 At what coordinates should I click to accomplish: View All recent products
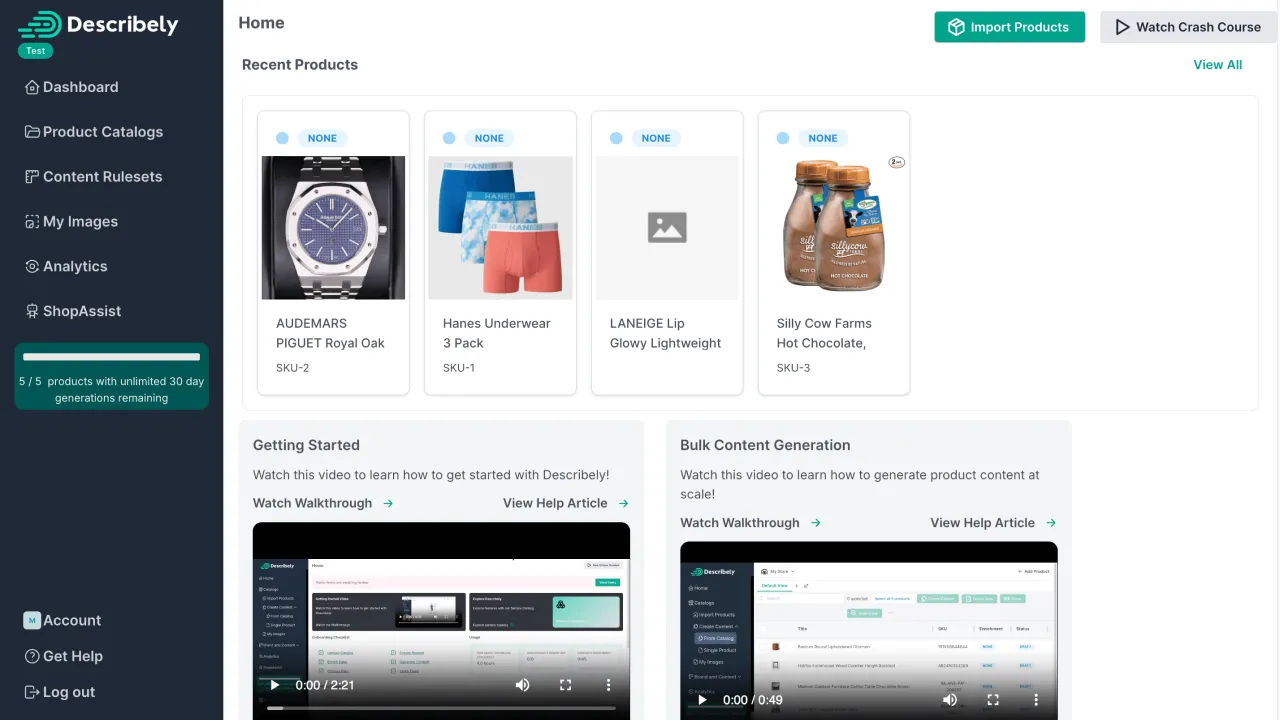(x=1217, y=65)
